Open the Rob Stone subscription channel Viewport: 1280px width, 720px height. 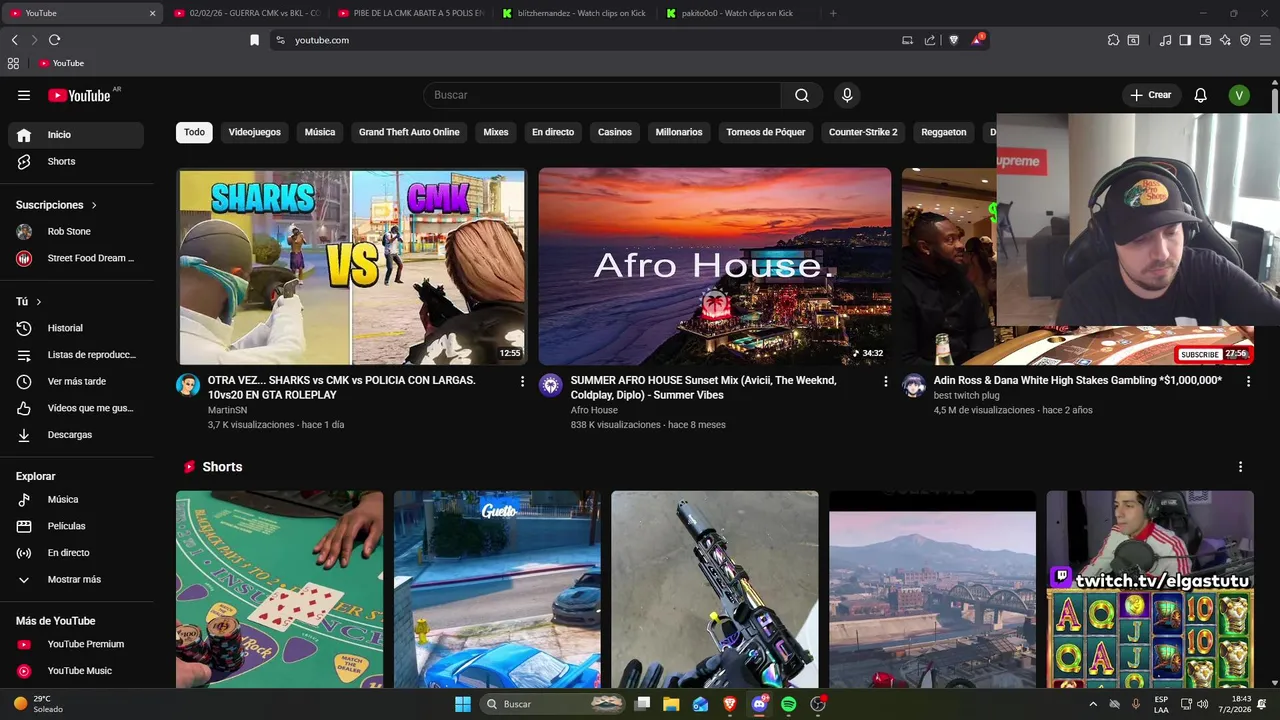pos(76,231)
